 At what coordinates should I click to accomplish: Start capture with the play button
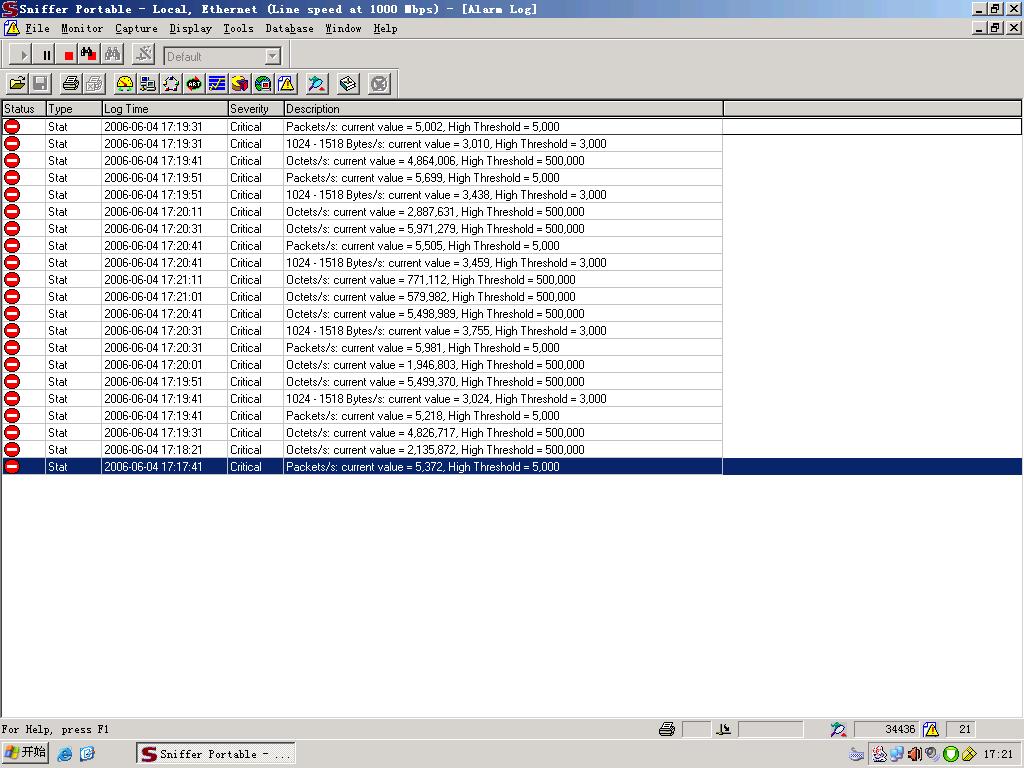point(22,55)
